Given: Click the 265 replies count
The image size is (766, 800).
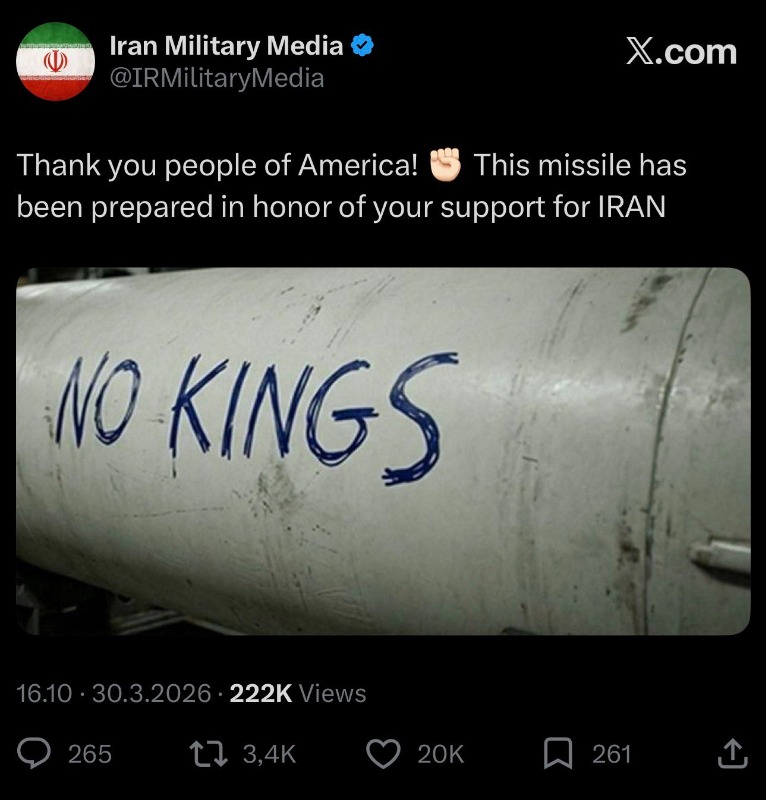Looking at the screenshot, I should [x=89, y=754].
